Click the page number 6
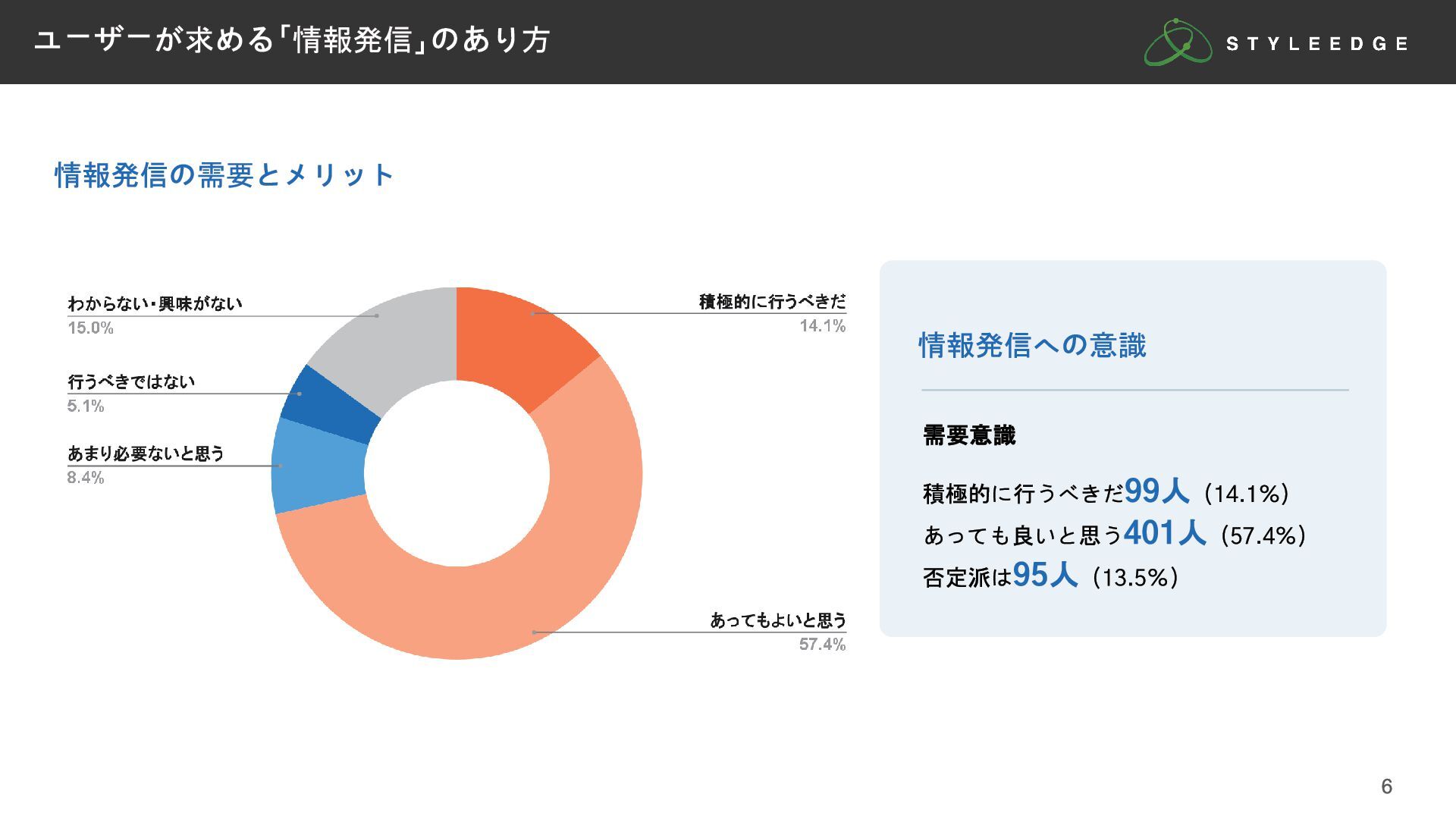This screenshot has width=1456, height=819. tap(1386, 786)
